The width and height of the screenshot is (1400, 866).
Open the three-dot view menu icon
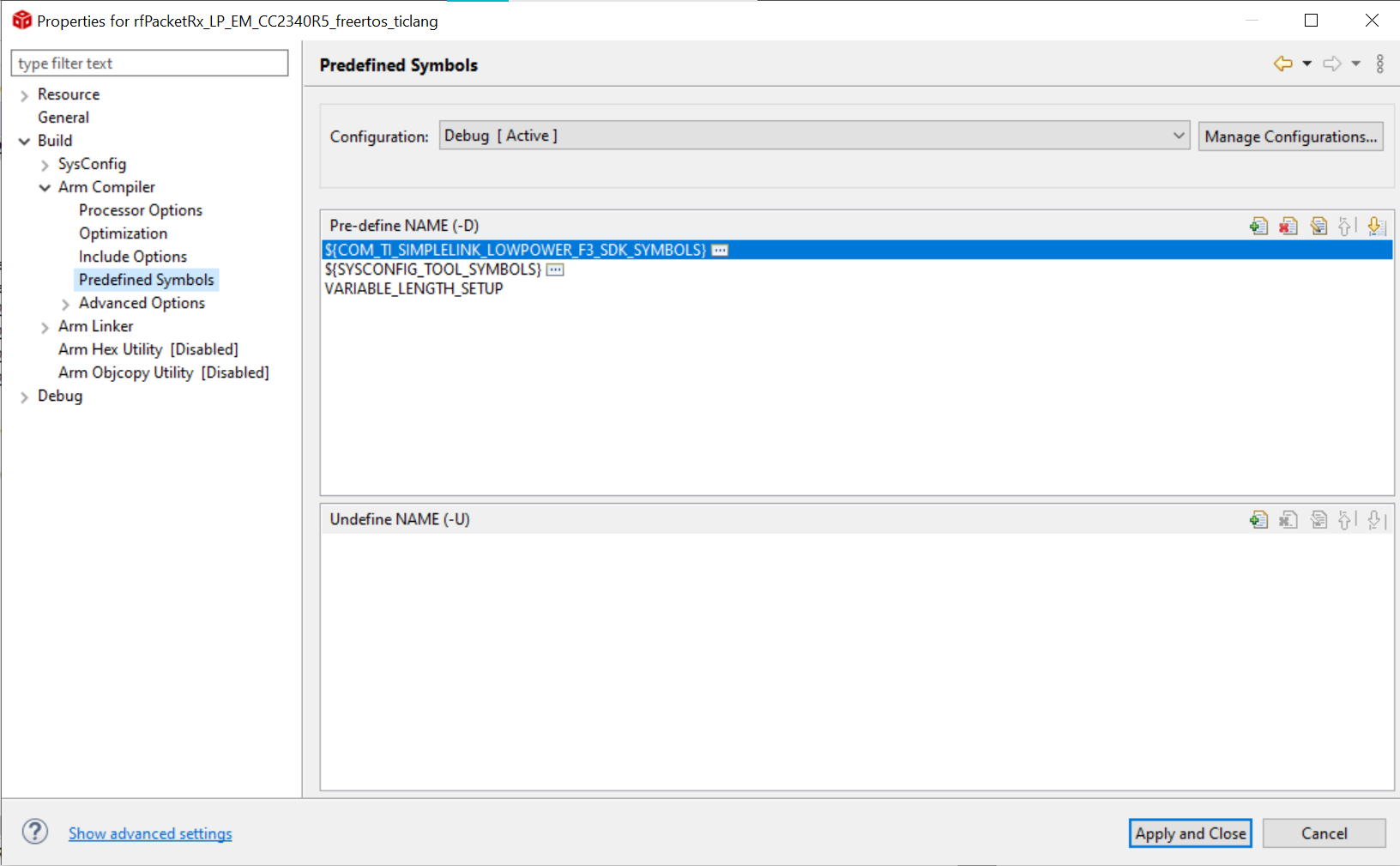(1379, 64)
